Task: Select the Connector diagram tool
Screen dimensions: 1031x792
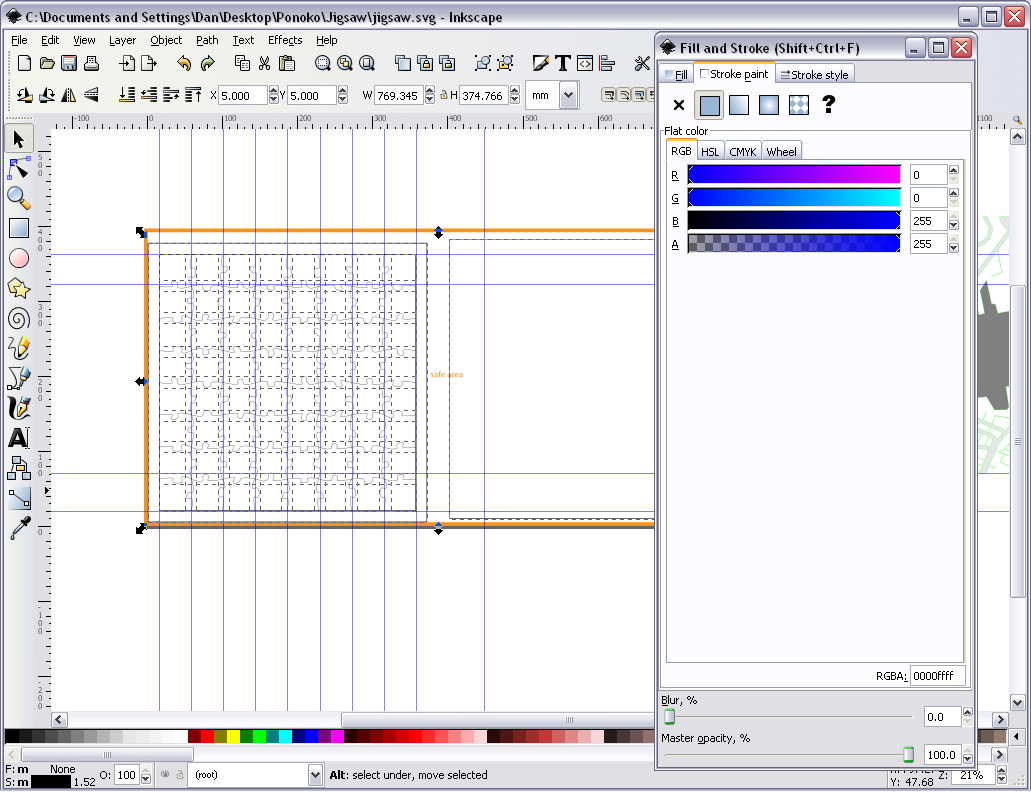Action: point(18,468)
